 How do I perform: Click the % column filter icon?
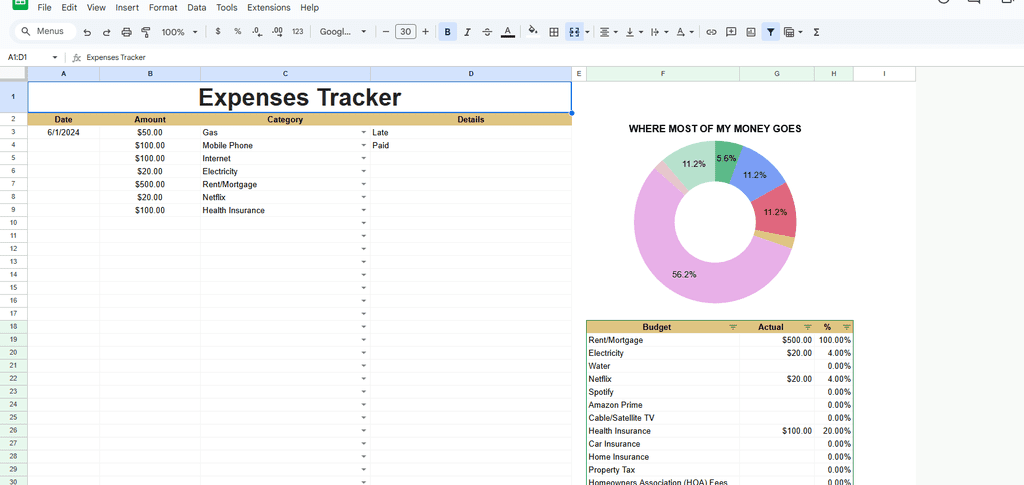[847, 327]
